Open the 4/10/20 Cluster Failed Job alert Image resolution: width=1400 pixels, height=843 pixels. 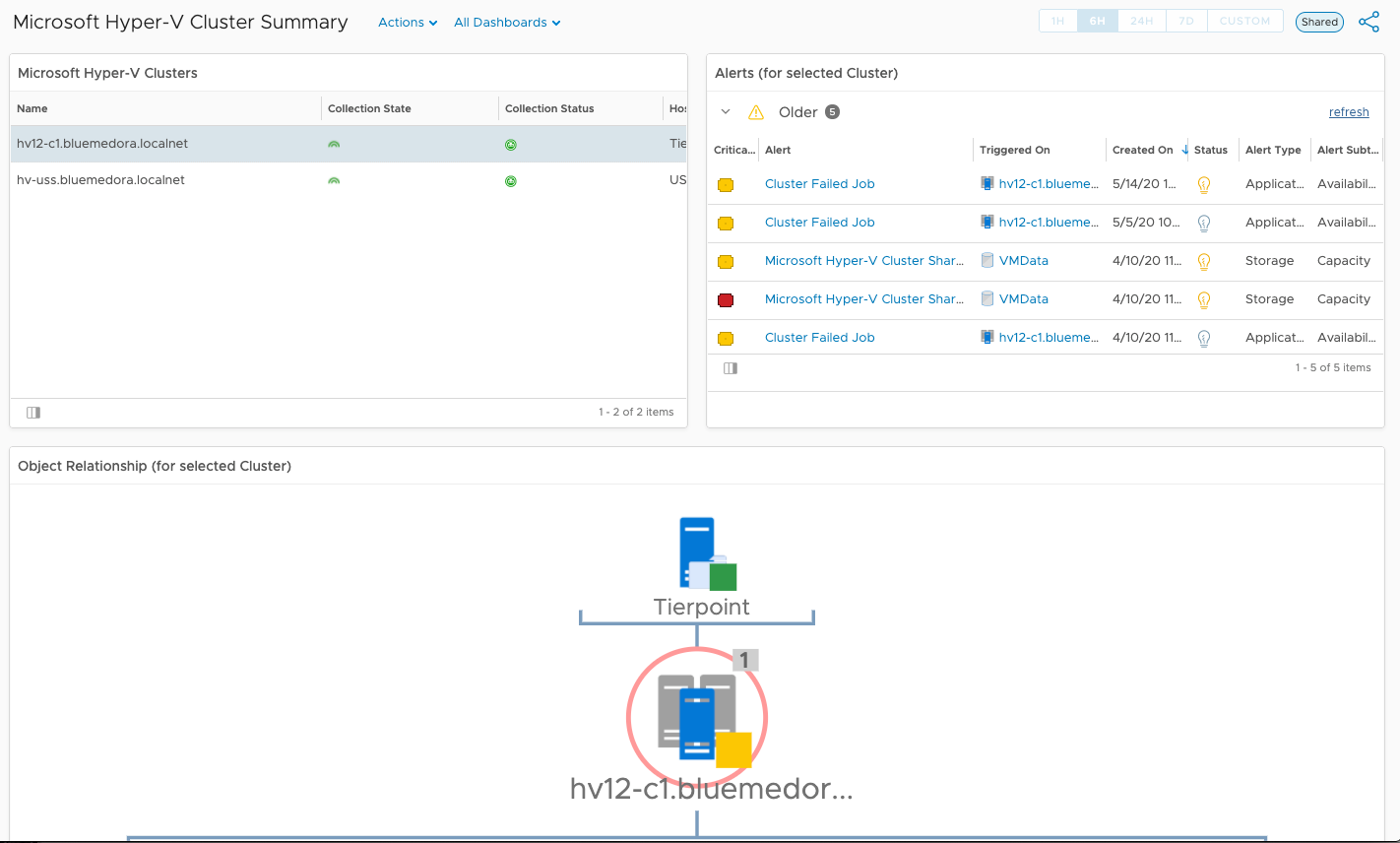point(819,338)
